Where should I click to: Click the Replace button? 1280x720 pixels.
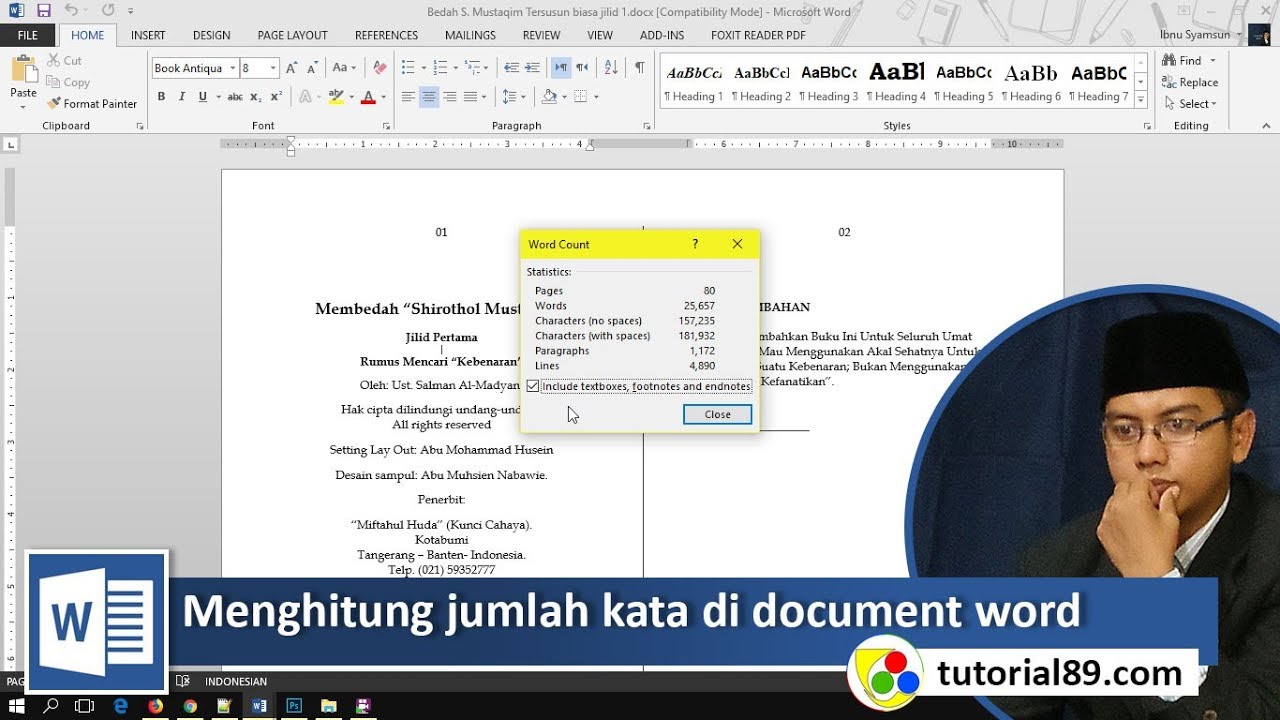pos(1190,82)
